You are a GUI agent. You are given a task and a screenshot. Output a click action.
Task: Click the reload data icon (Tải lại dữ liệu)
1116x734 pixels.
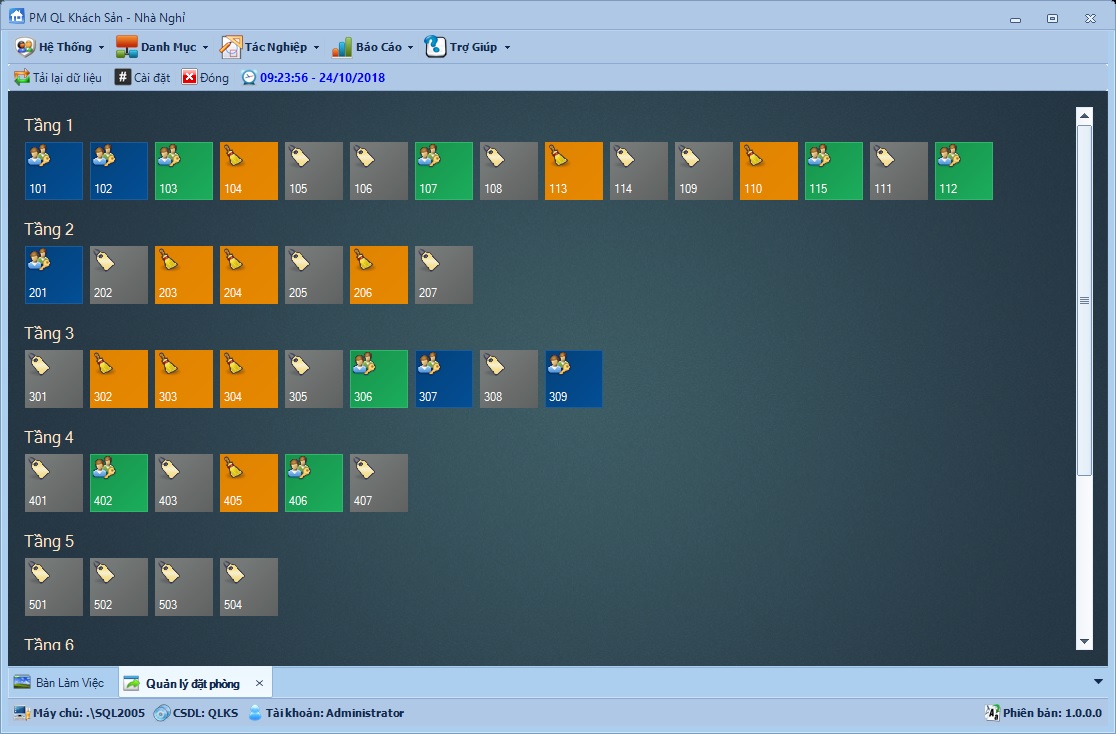click(21, 78)
